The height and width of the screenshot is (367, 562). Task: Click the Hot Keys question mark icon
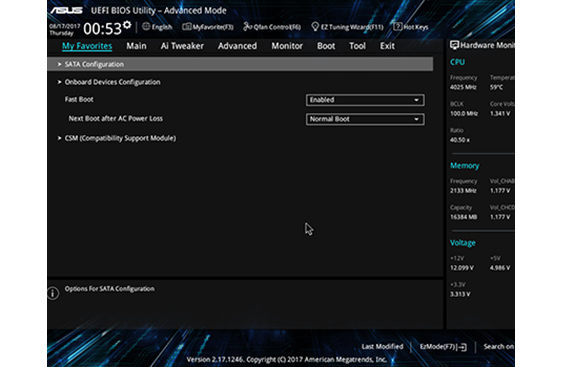(397, 27)
